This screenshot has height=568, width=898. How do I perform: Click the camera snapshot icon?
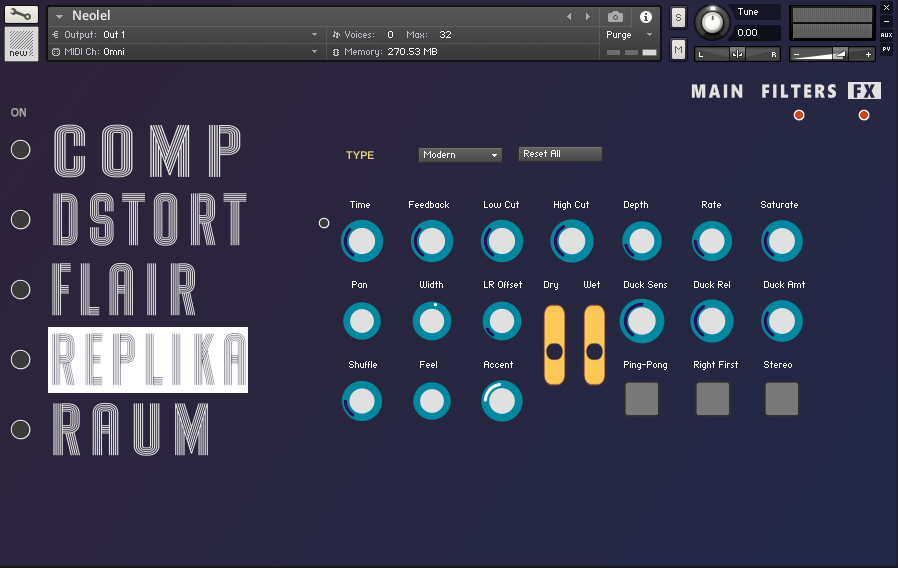pyautogui.click(x=615, y=17)
